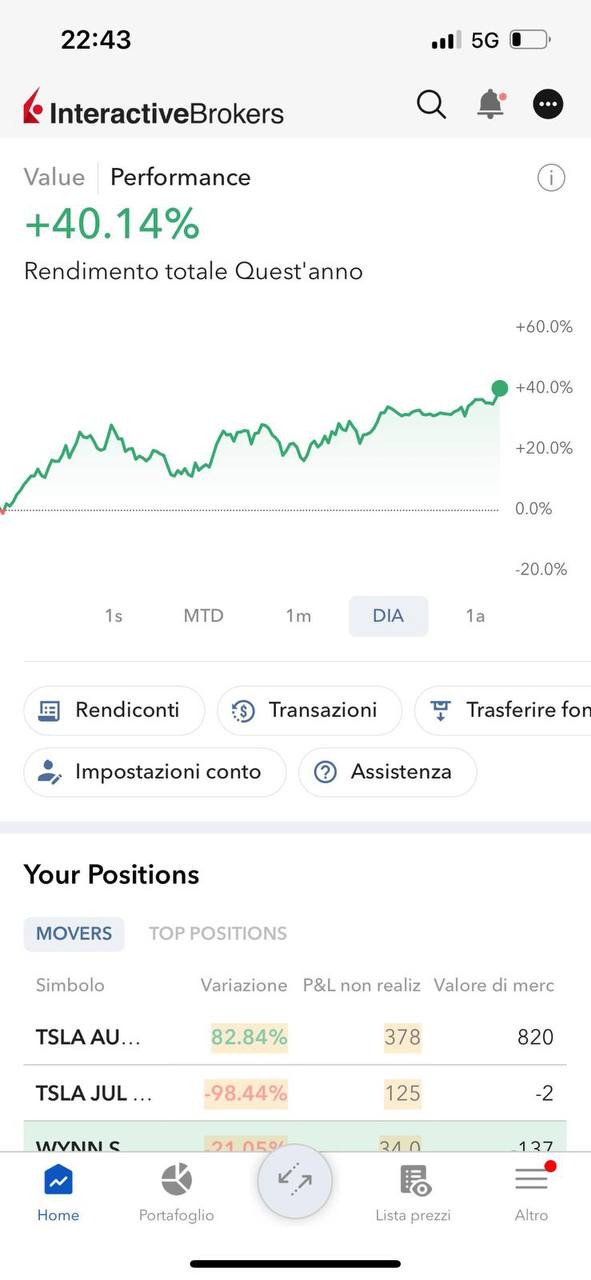Select the 1a time range
591x1280 pixels.
tap(475, 616)
